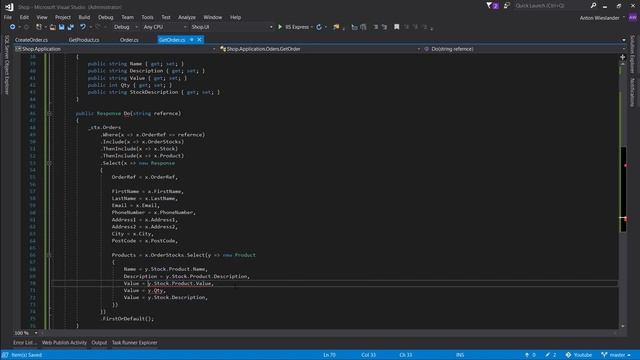The image size is (640, 360).
Task: Open the Output panel tab
Action: point(99,343)
